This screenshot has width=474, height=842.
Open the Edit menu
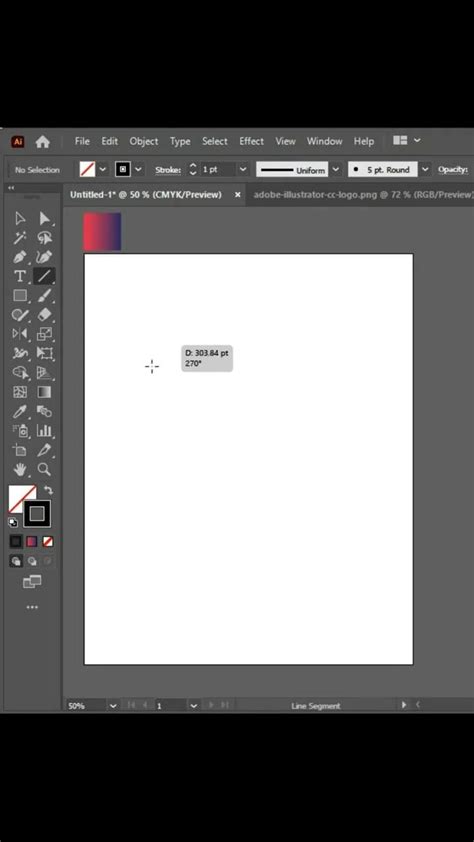110,141
